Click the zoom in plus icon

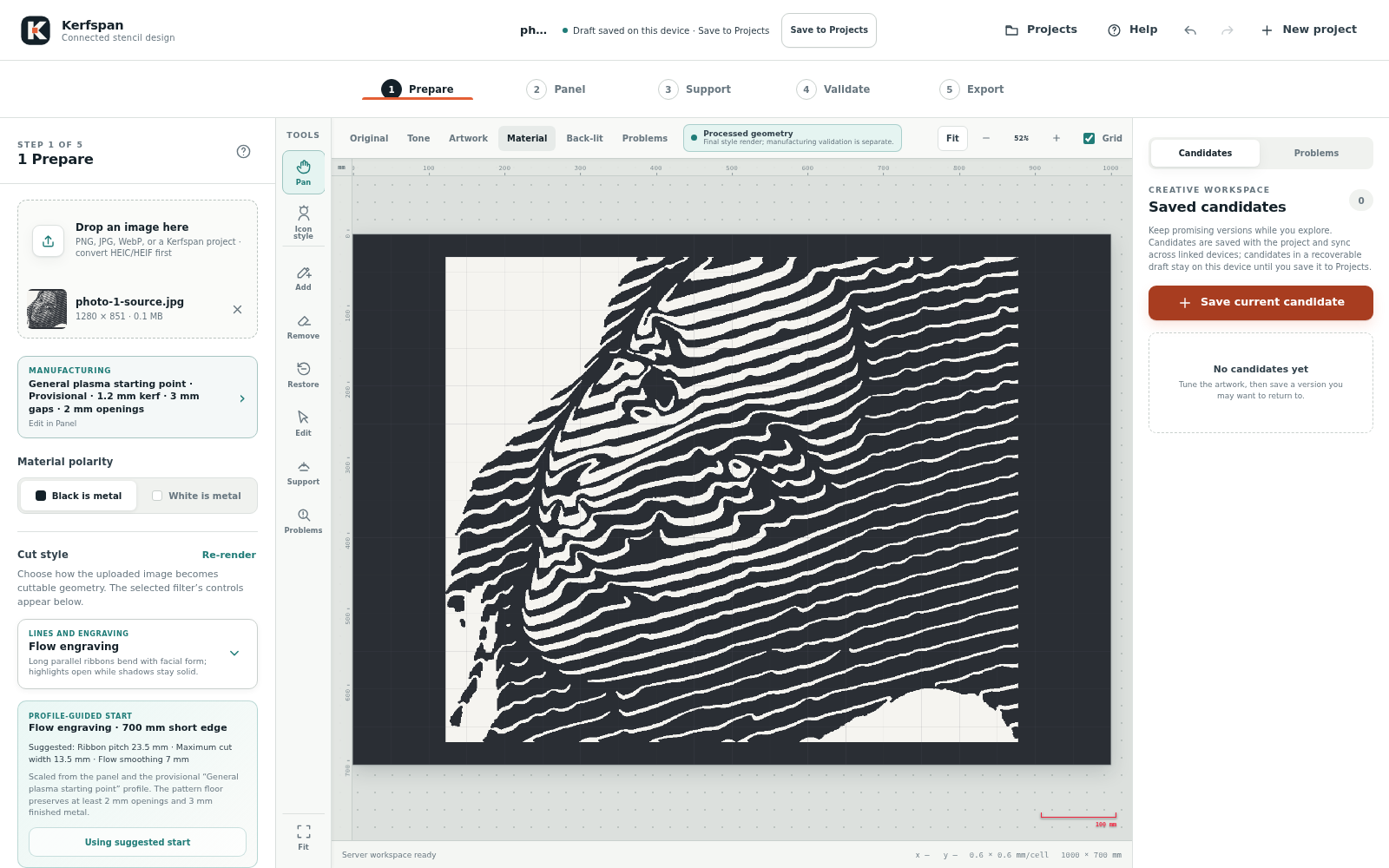[1057, 138]
